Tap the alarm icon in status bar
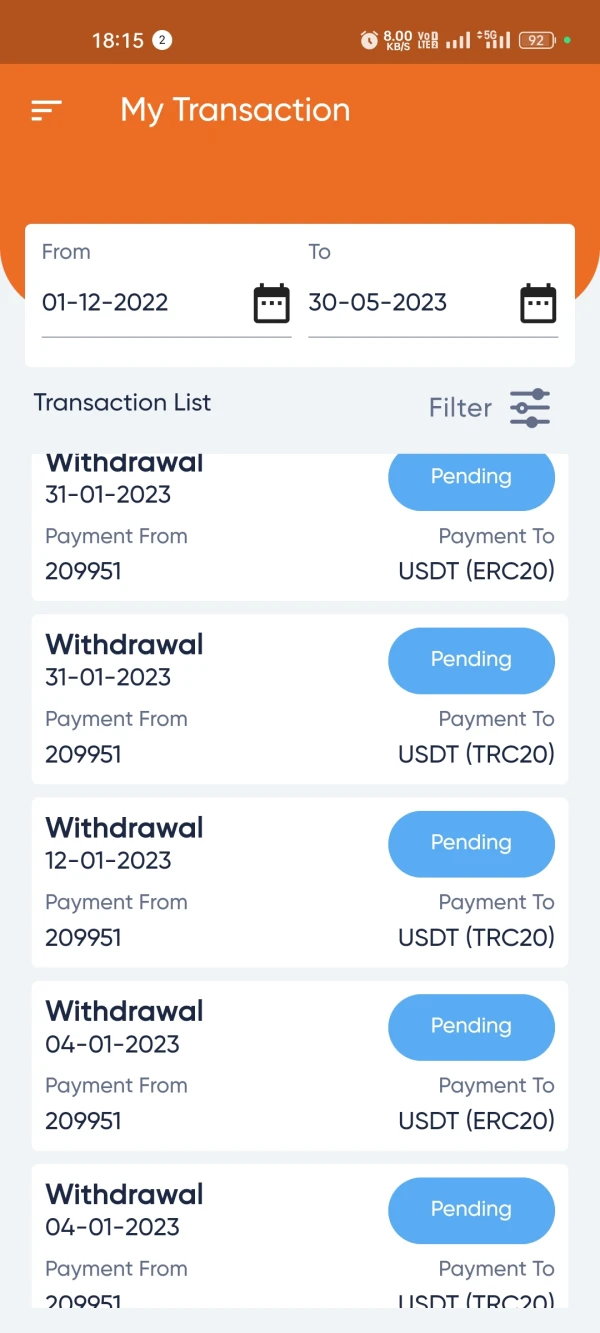This screenshot has width=600, height=1333. pyautogui.click(x=369, y=40)
